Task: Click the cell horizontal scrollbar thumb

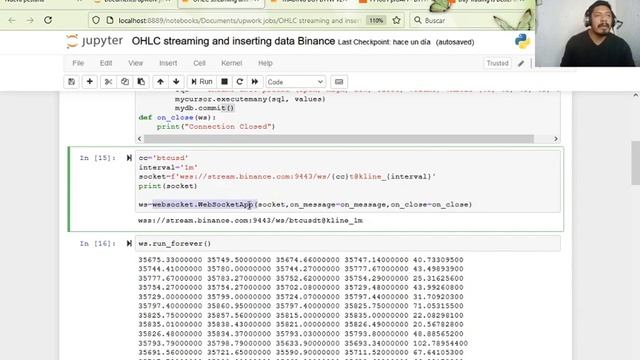Action: (x=338, y=139)
